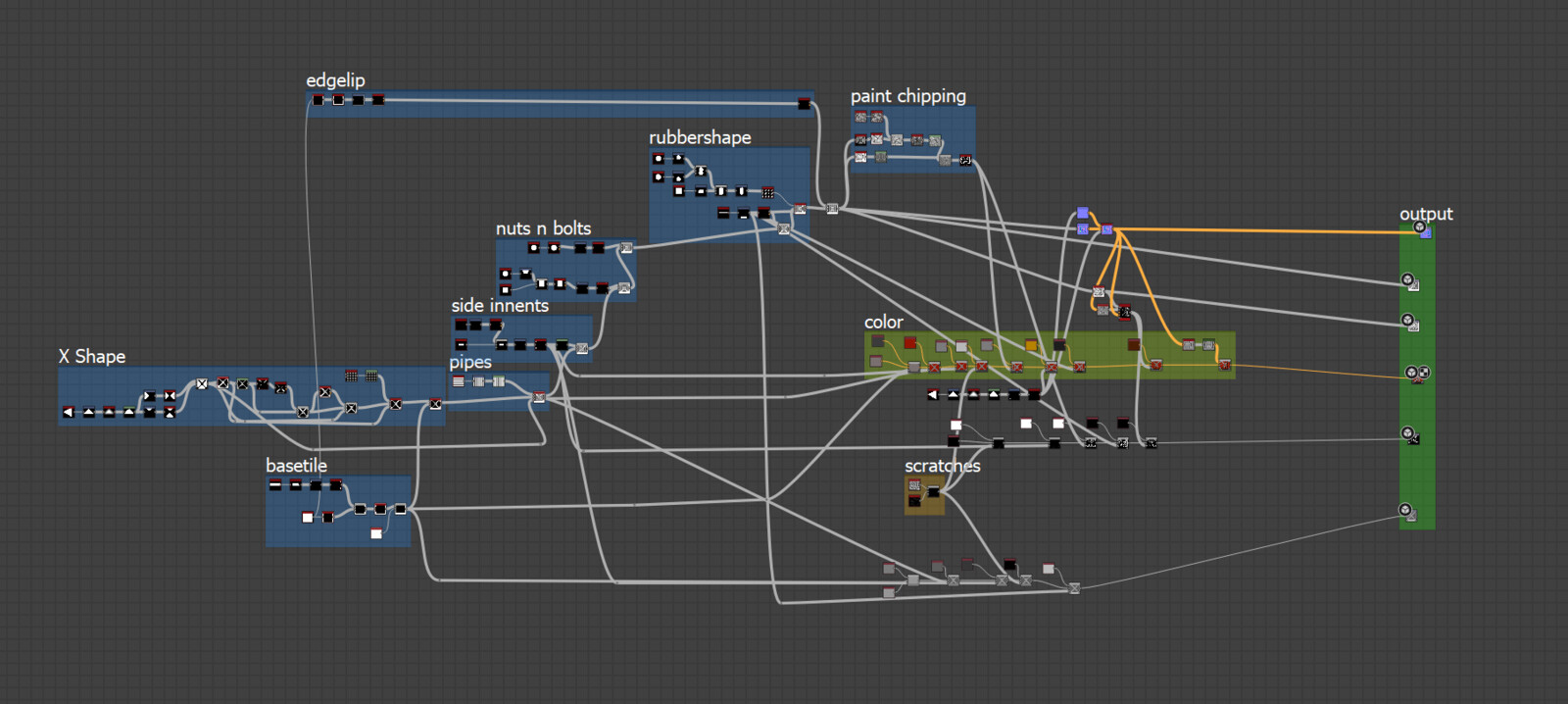Select the side innents frame title
The width and height of the screenshot is (1568, 704).
500,306
